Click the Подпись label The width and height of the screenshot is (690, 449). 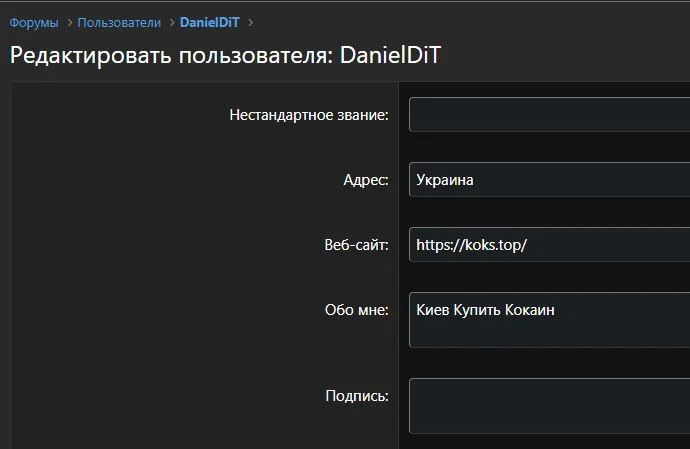pos(357,396)
